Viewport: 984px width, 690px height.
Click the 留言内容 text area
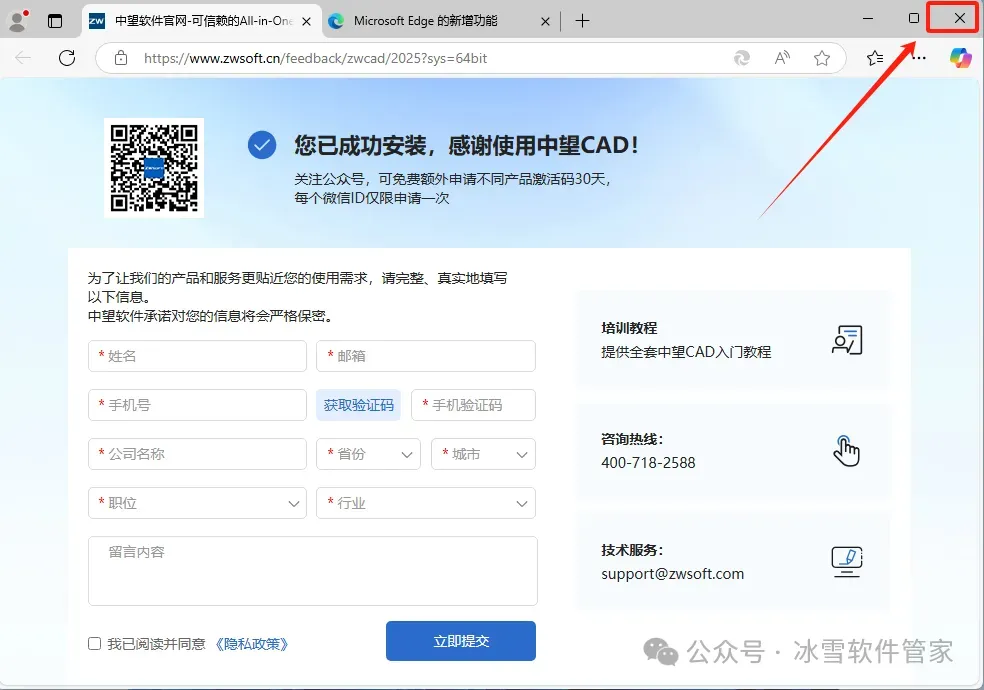[313, 571]
